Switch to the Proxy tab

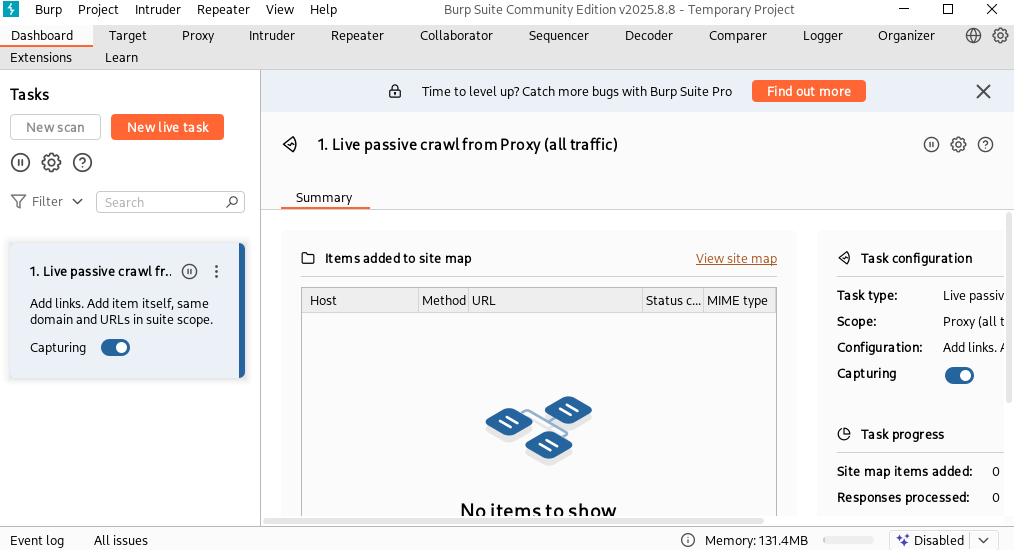click(x=198, y=35)
